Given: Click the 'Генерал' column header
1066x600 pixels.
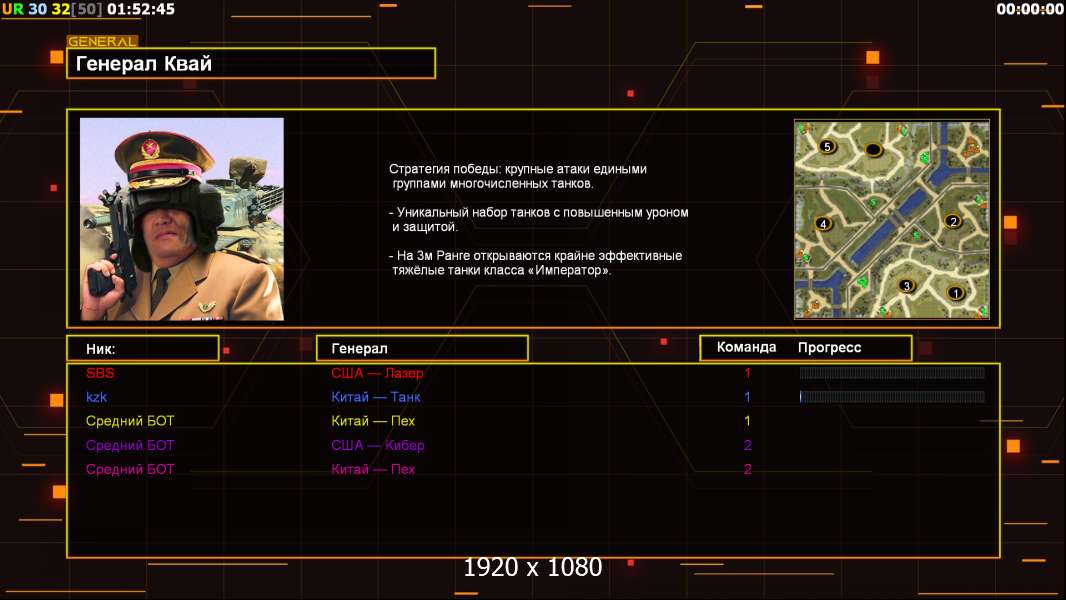Looking at the screenshot, I should pos(422,348).
